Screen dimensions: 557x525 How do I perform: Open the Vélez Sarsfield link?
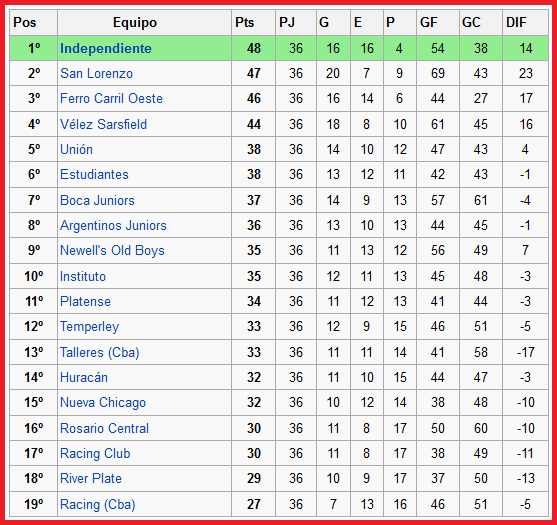(x=103, y=124)
